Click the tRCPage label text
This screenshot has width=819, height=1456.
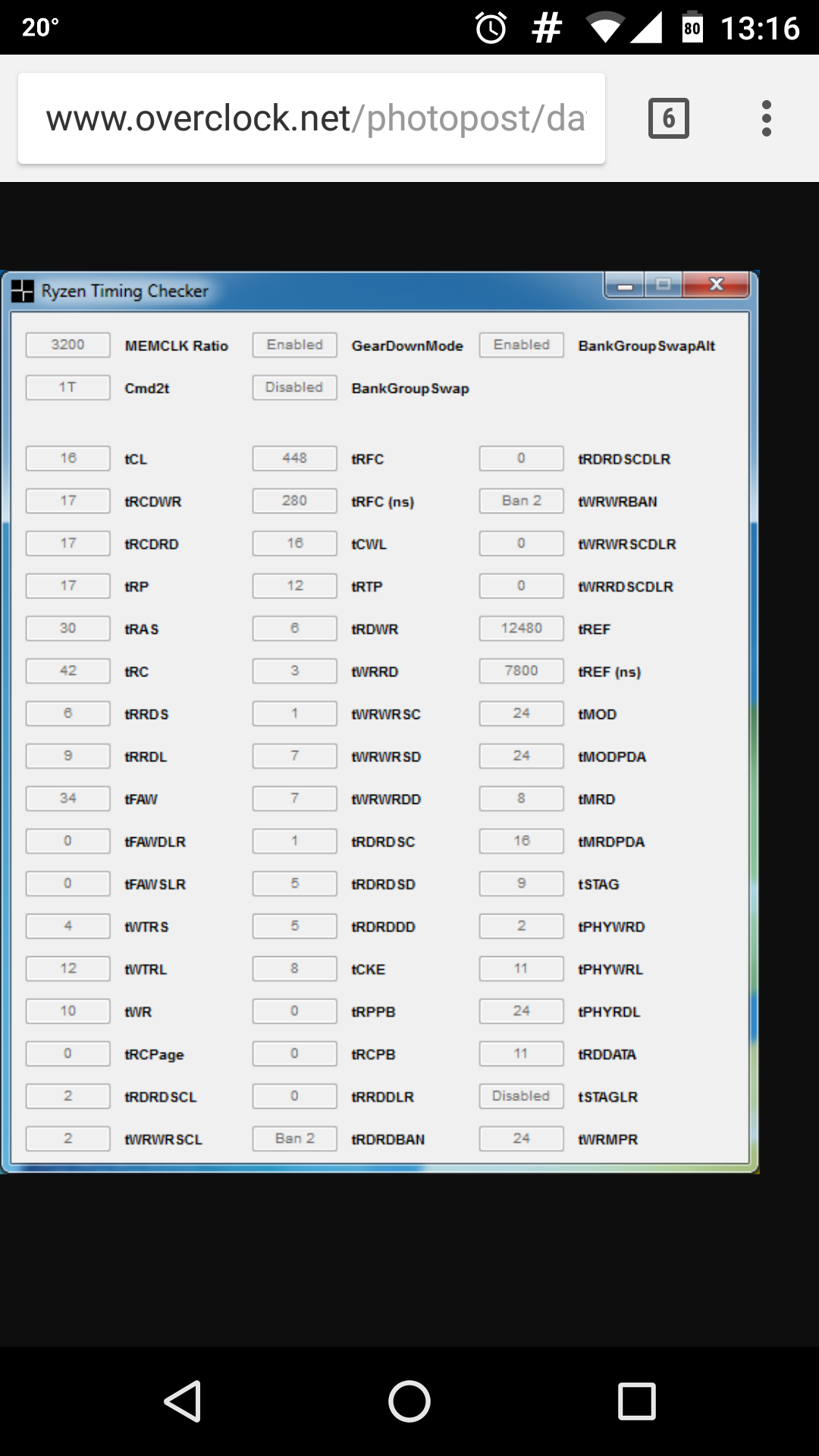tap(154, 1055)
